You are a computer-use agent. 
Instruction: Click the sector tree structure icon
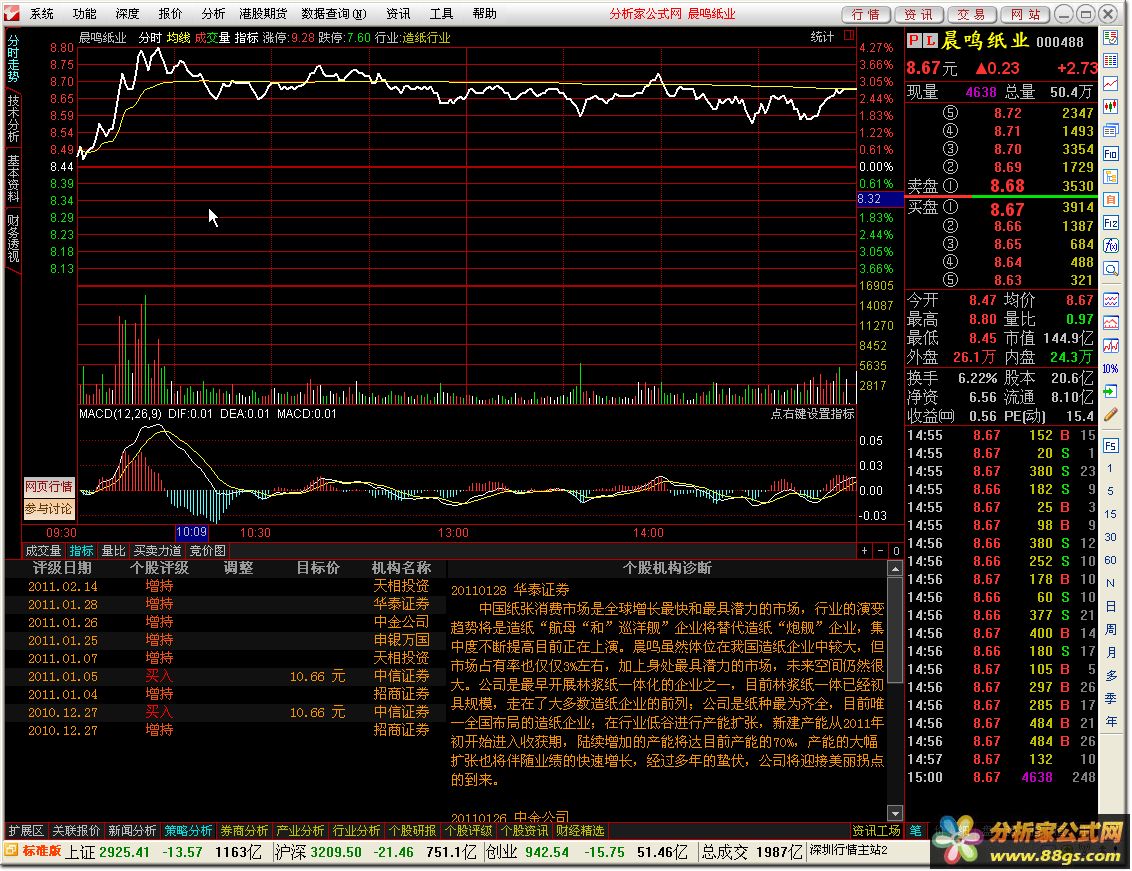point(1111,177)
